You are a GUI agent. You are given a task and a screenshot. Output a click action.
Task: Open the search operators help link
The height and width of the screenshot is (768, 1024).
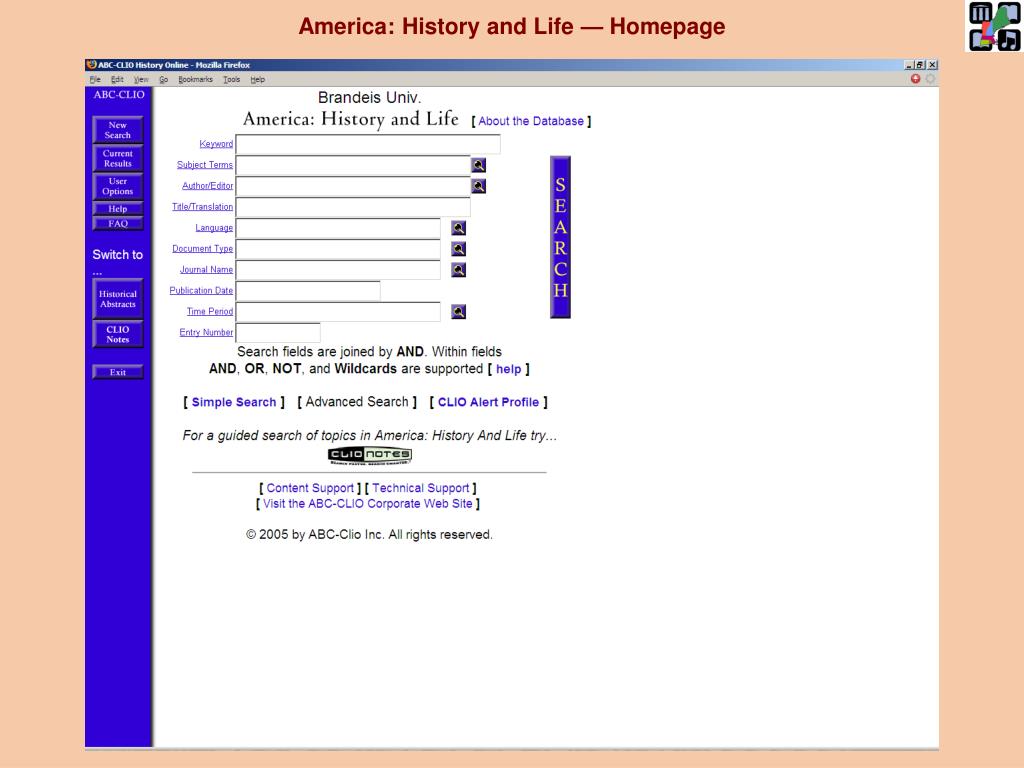click(x=509, y=370)
